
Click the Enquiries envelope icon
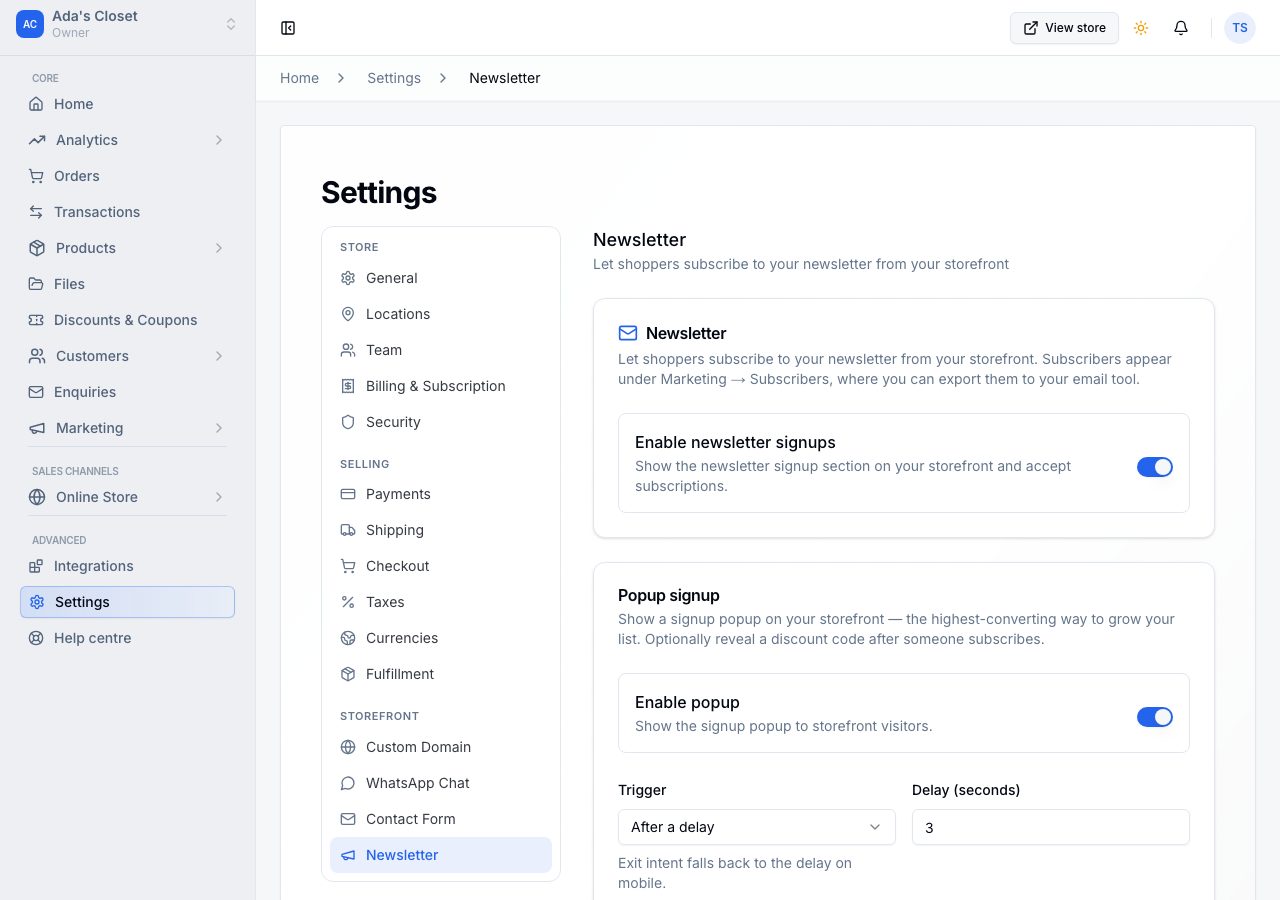[x=36, y=392]
